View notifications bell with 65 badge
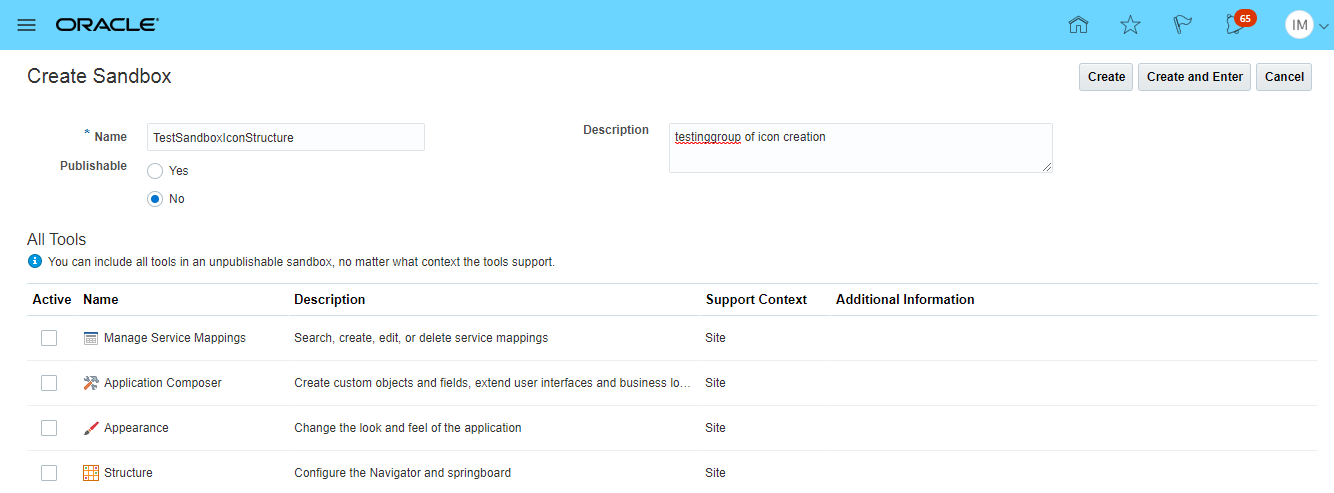Image resolution: width=1334 pixels, height=493 pixels. 1236,25
